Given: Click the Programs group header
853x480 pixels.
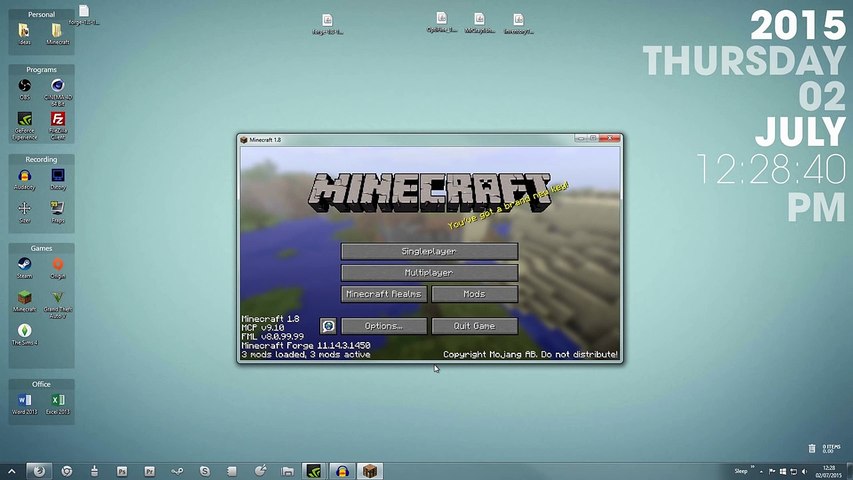Looking at the screenshot, I should [x=41, y=70].
